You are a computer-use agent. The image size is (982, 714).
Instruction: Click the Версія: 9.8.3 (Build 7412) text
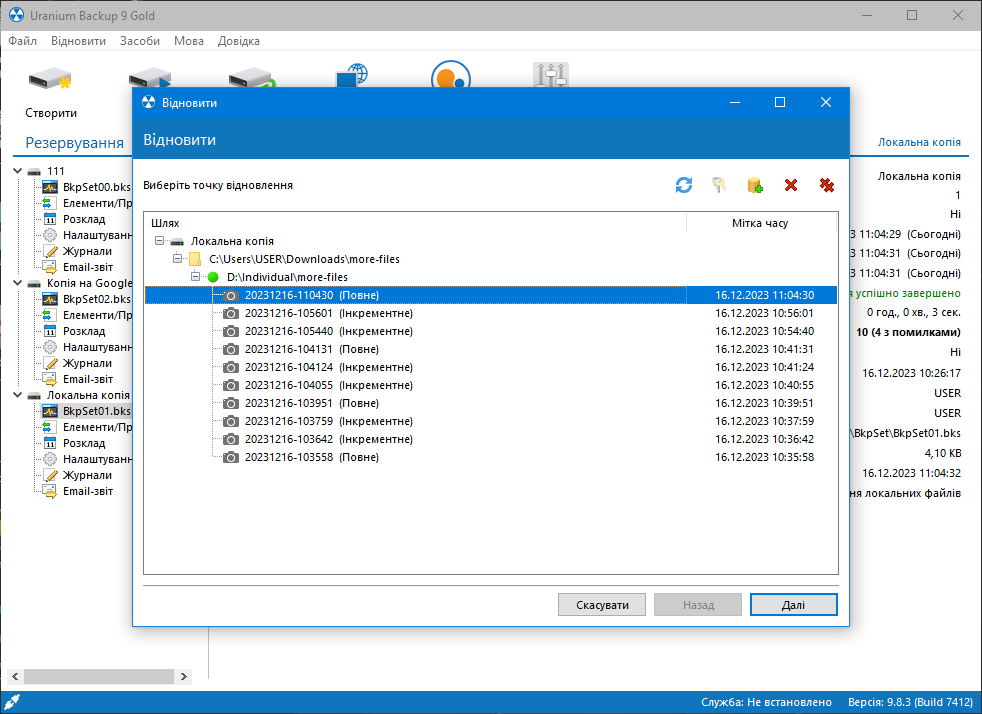click(910, 702)
